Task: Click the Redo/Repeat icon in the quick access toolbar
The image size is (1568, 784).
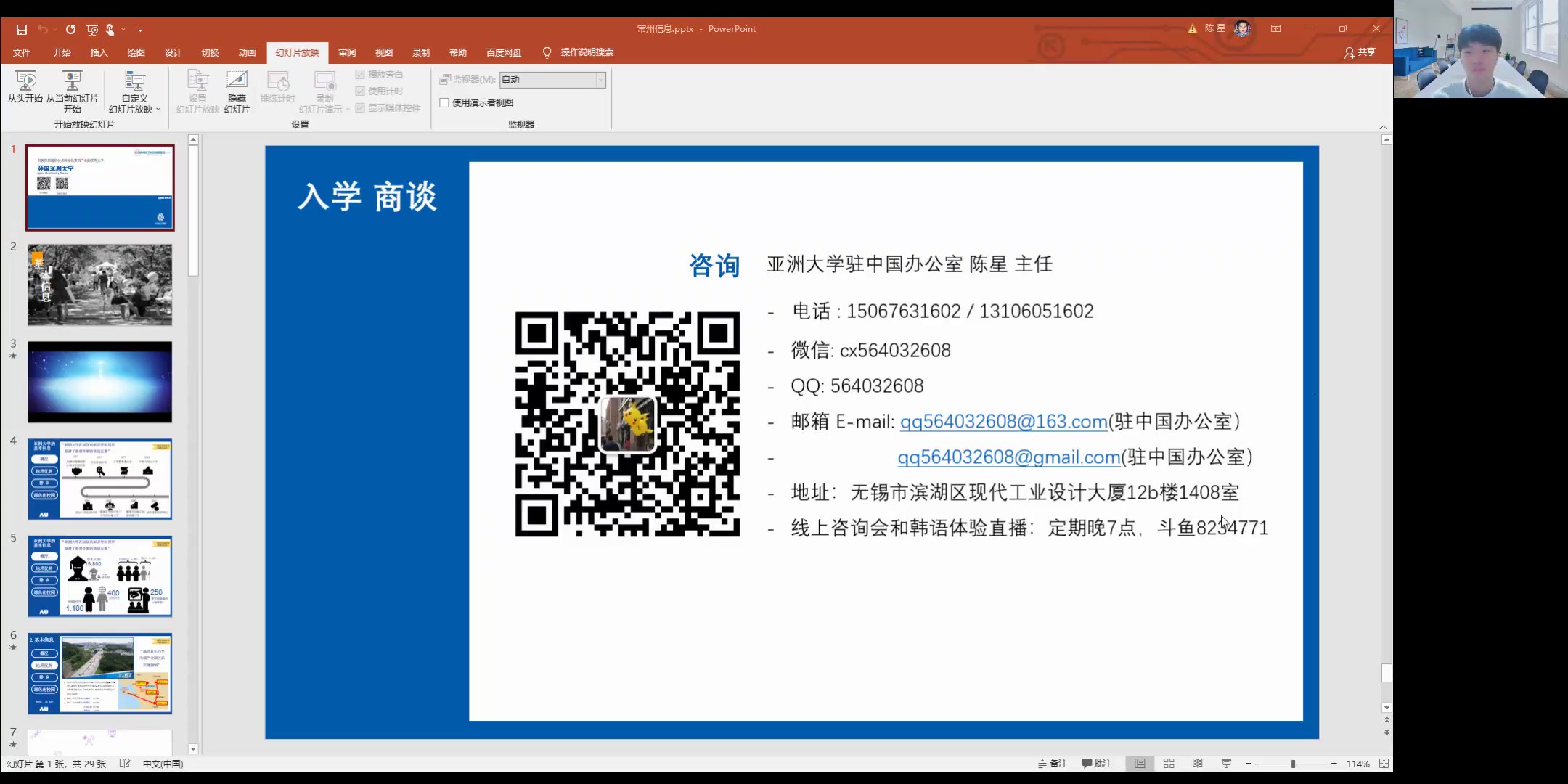Action: point(70,30)
